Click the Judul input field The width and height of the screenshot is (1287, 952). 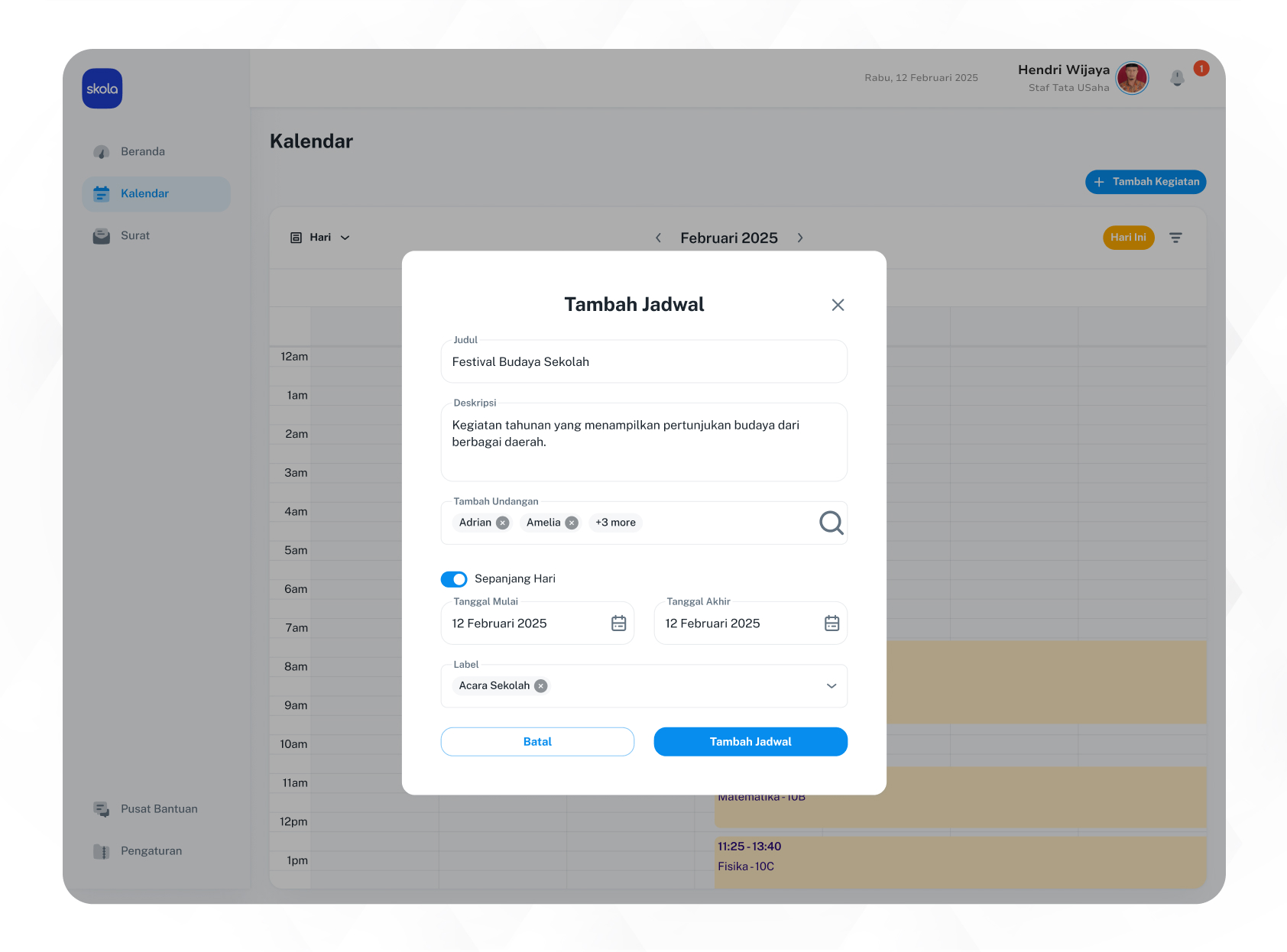tap(643, 362)
